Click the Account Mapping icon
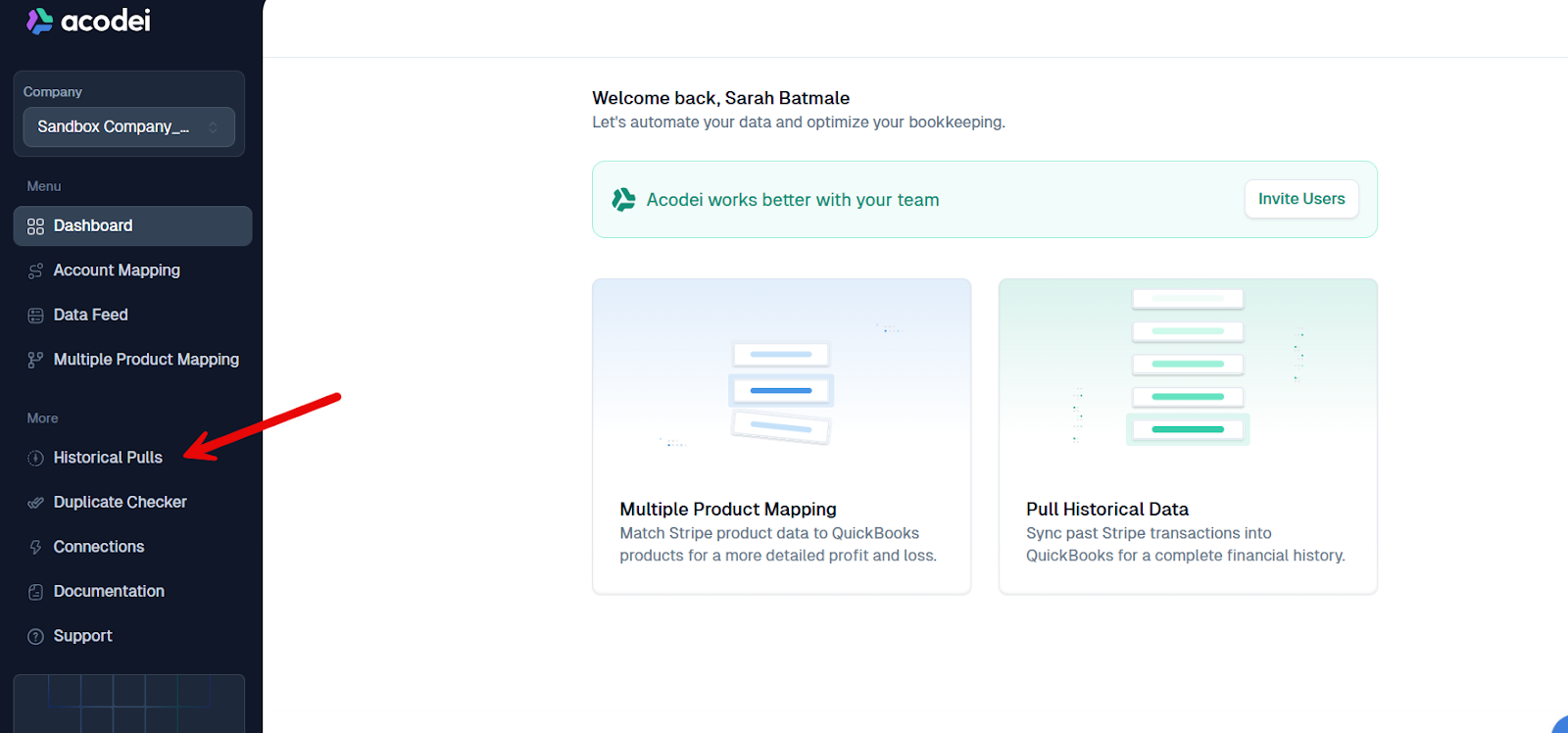This screenshot has height=733, width=1568. coord(35,271)
